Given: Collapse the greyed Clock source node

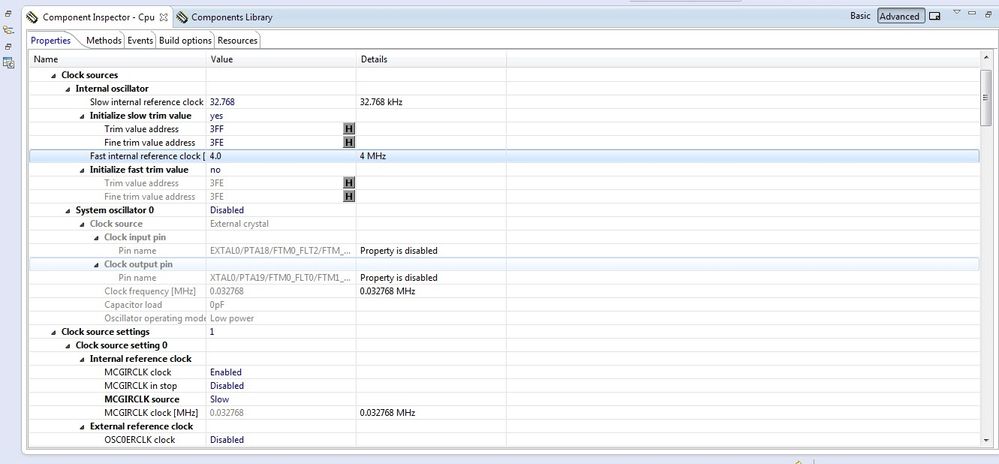Looking at the screenshot, I should point(82,224).
